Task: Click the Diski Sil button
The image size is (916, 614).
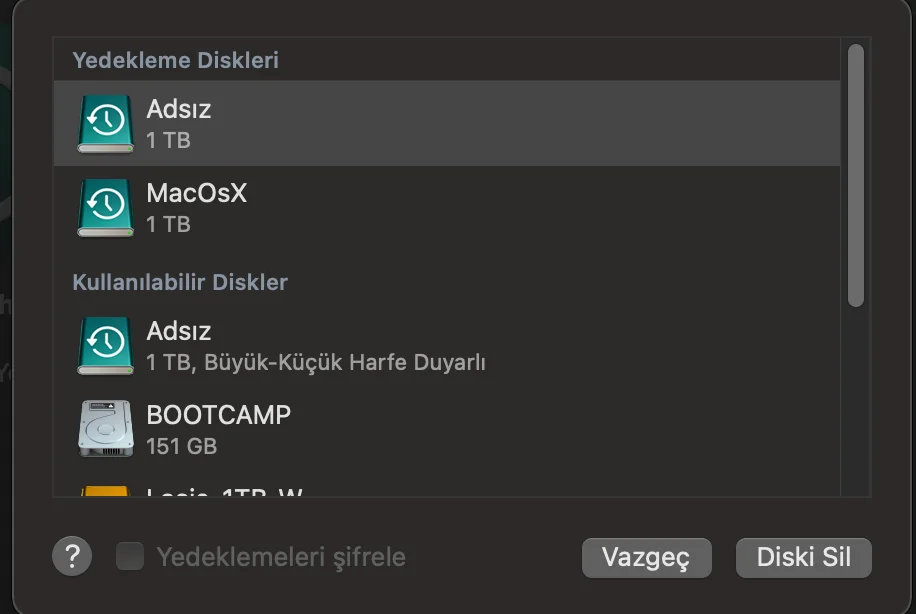Action: 804,557
